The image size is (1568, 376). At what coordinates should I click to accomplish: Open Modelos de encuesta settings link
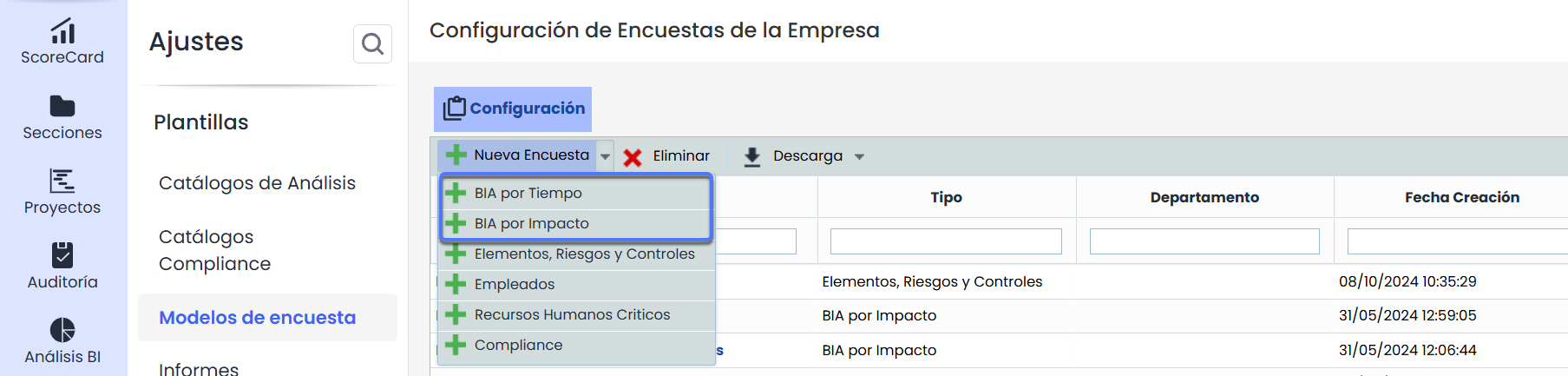coord(257,318)
